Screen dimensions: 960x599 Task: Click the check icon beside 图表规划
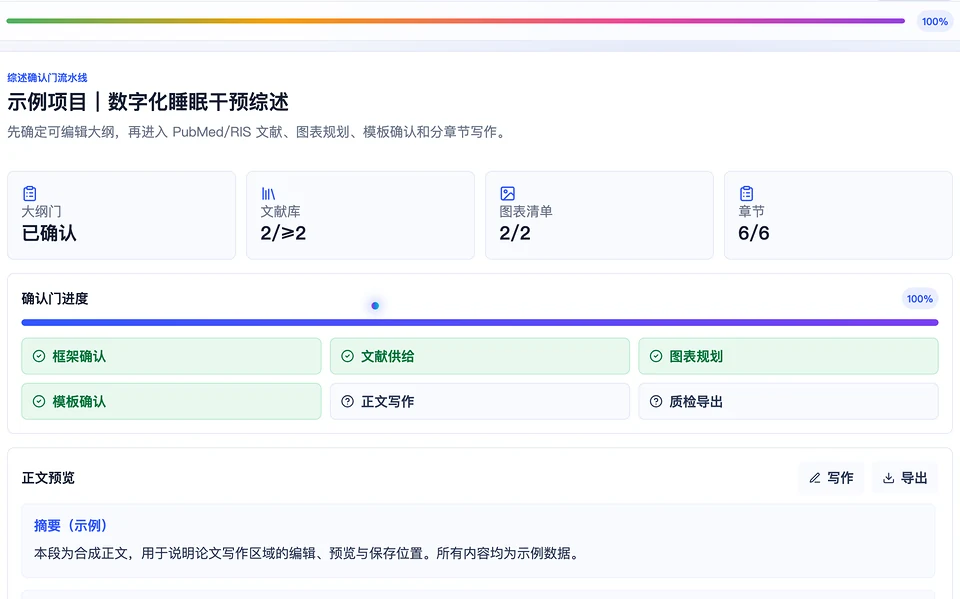[656, 356]
